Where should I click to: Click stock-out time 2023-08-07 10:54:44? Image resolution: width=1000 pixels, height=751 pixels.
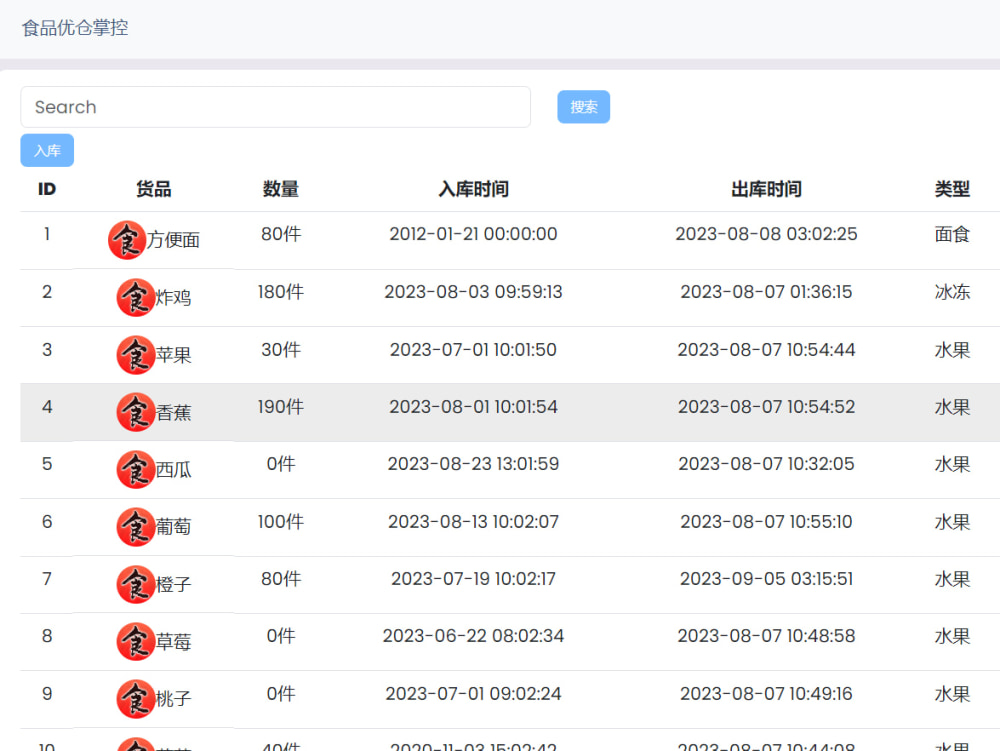point(766,350)
